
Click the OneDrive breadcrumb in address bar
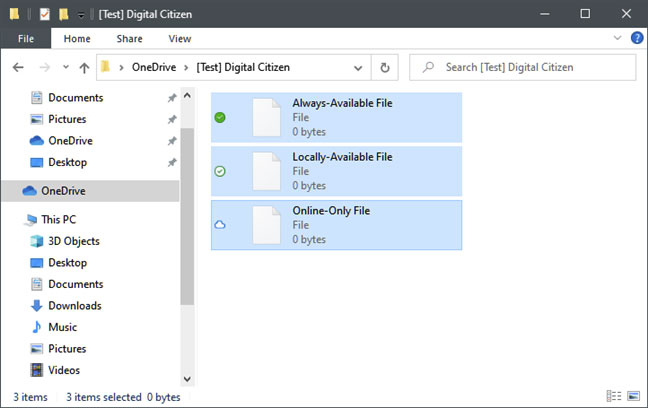click(x=154, y=67)
